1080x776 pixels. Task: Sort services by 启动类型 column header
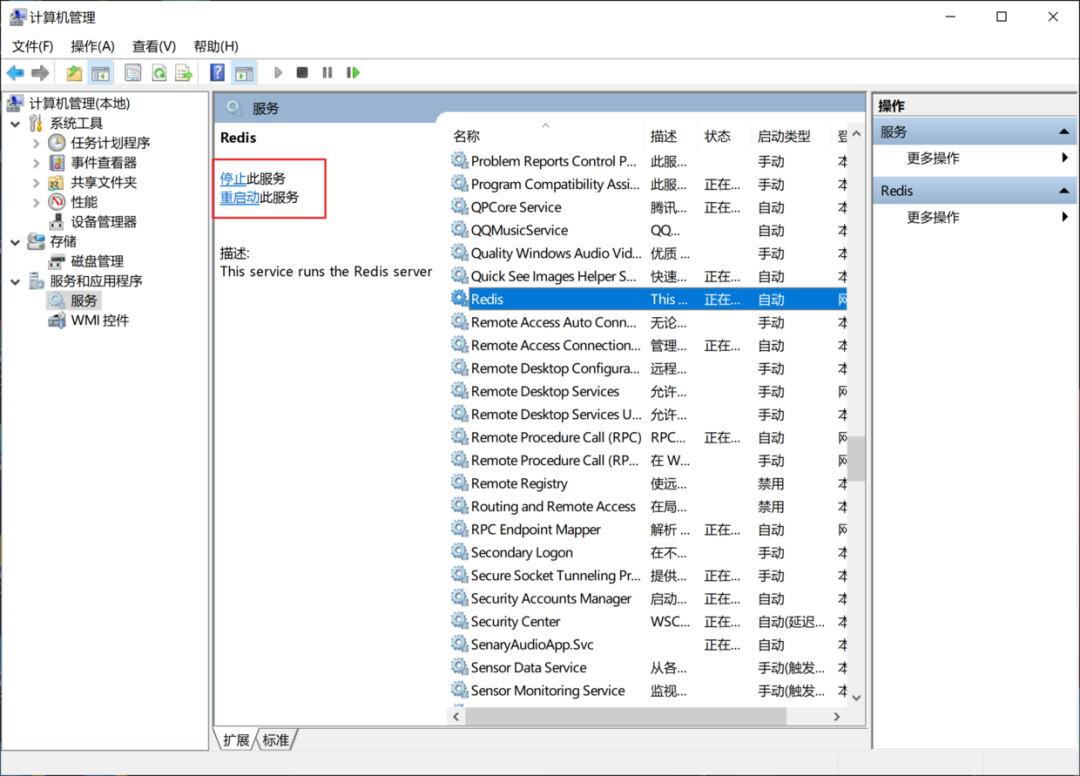point(791,136)
